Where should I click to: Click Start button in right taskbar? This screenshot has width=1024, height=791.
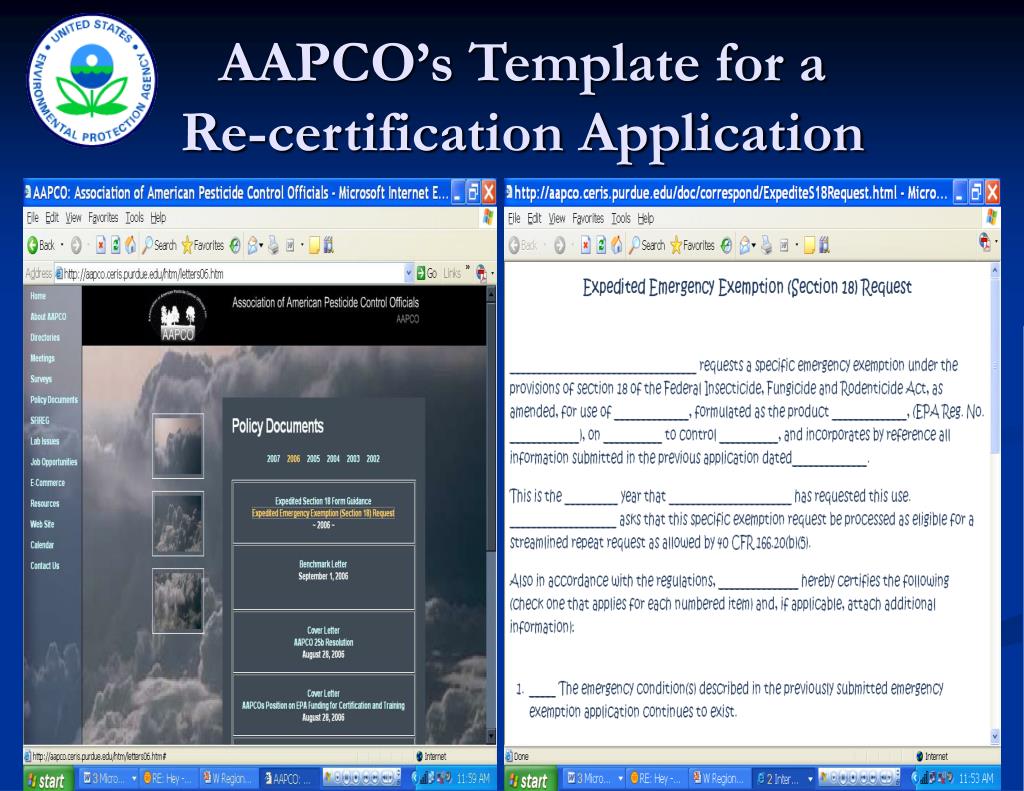tap(530, 779)
